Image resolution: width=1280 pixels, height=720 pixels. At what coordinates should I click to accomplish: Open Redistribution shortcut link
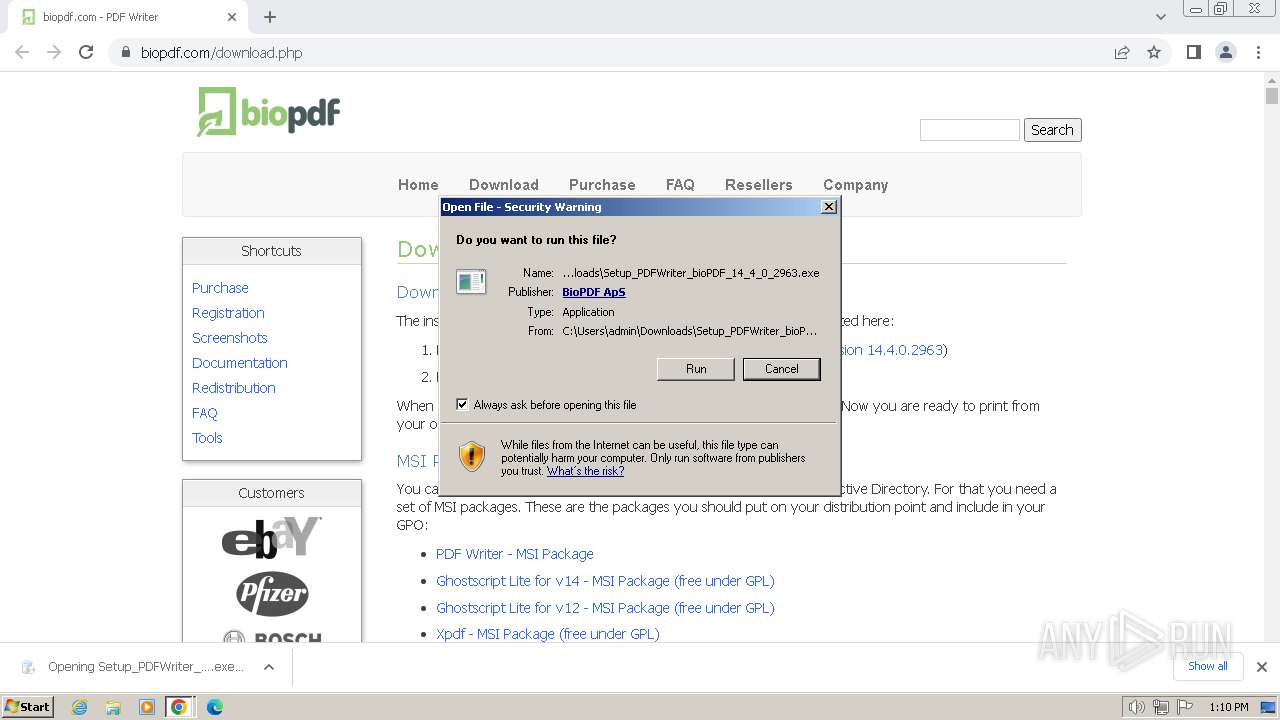point(234,388)
